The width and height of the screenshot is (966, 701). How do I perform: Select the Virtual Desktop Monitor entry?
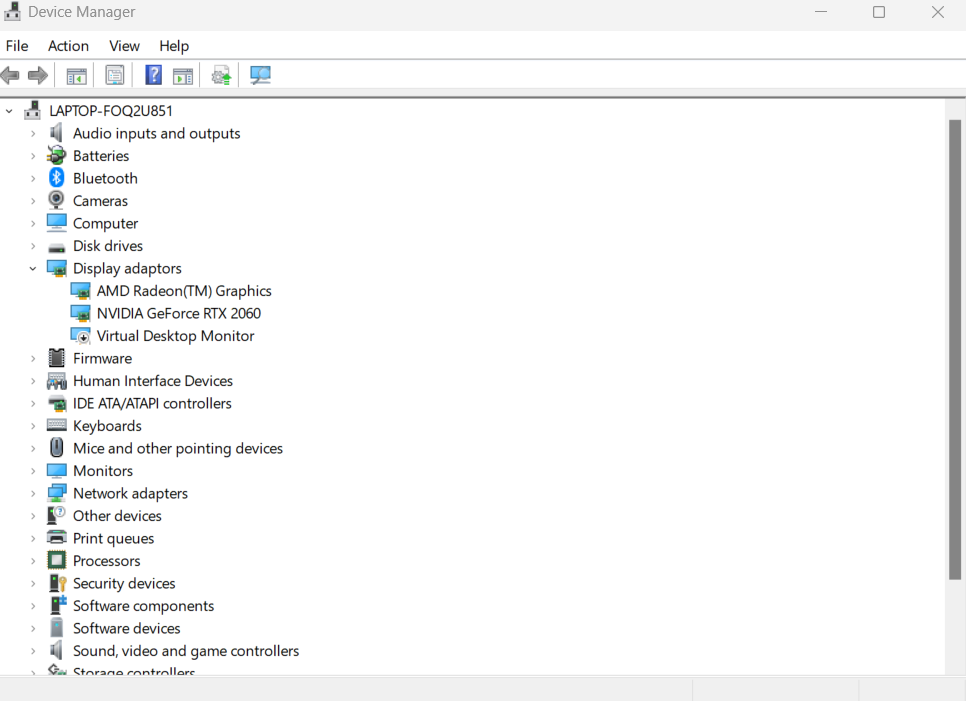(x=175, y=336)
